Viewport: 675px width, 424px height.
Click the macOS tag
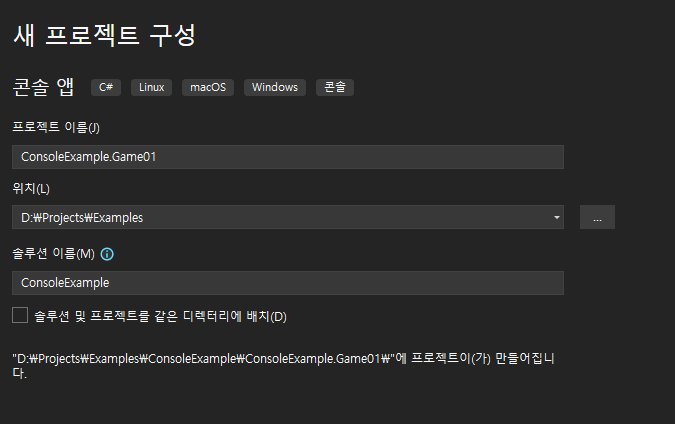tap(208, 87)
